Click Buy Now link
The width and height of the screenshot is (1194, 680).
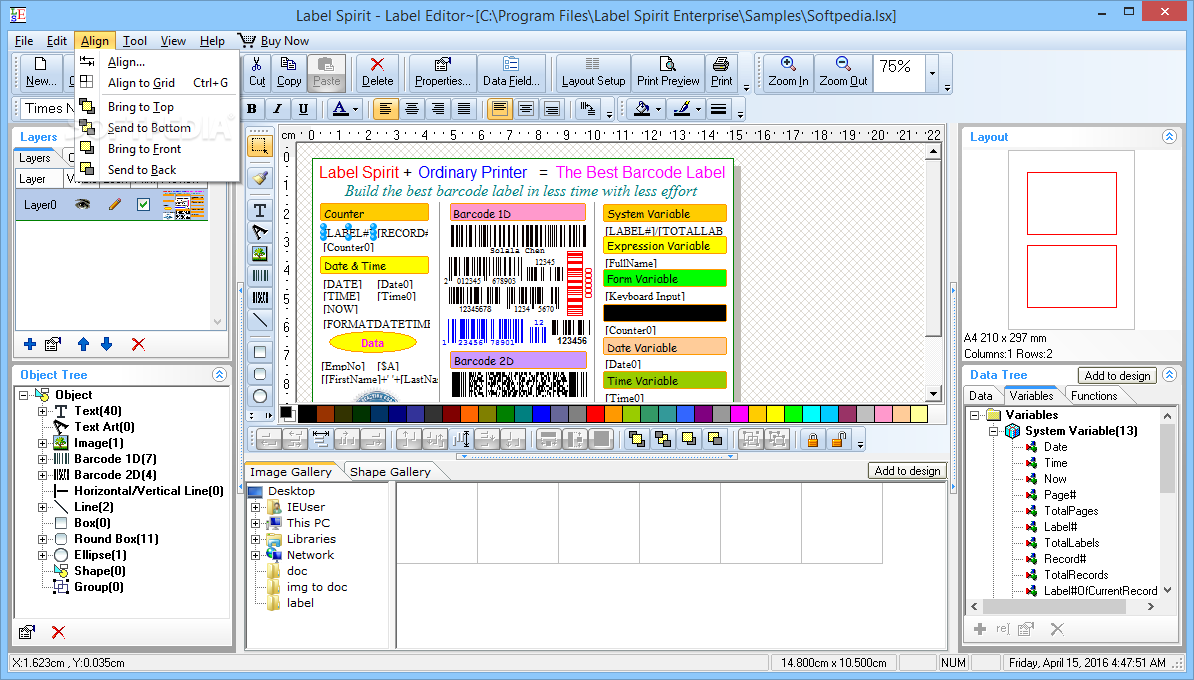[x=274, y=41]
